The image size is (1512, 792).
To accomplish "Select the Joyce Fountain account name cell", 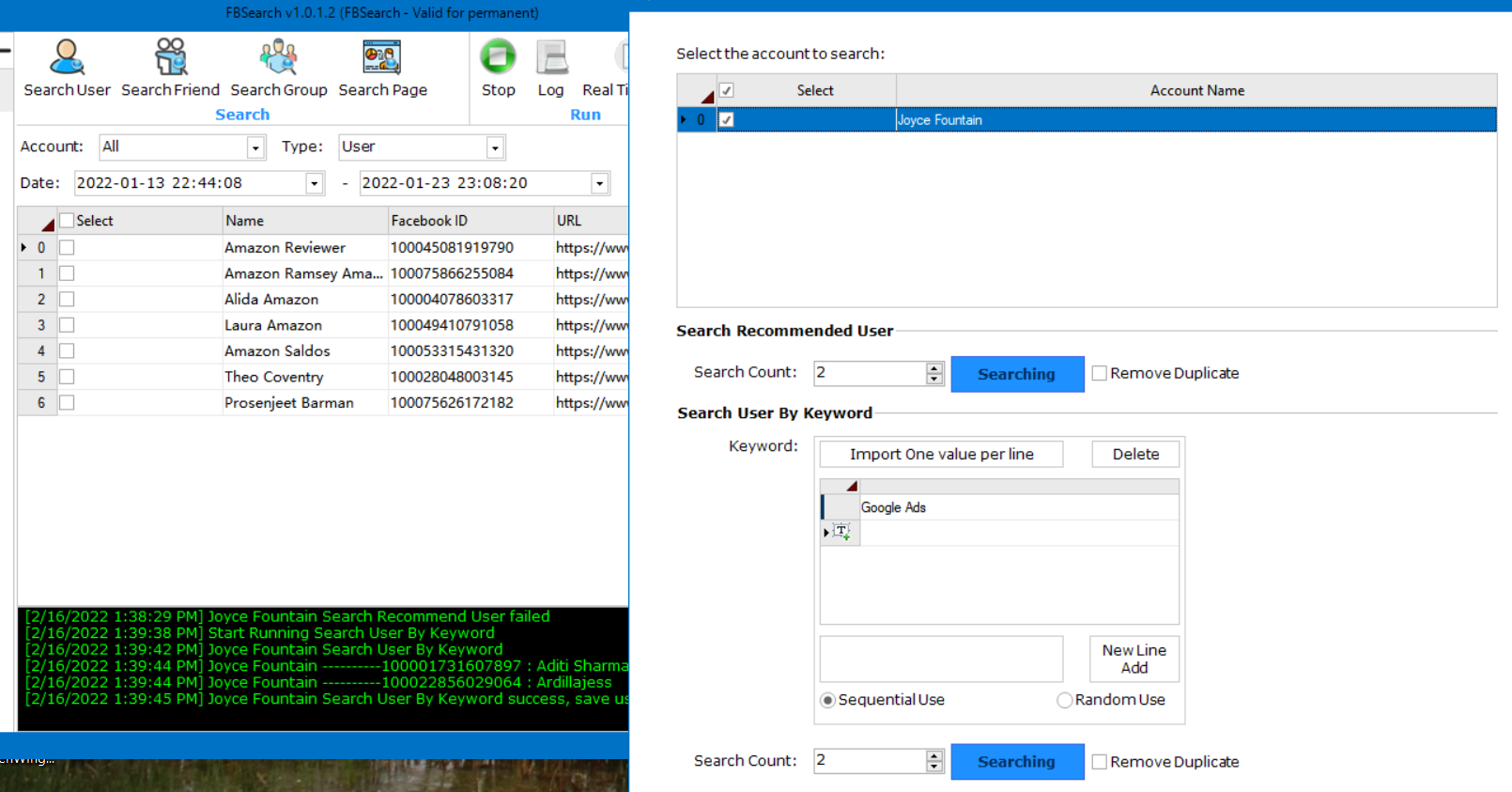I will (1196, 120).
